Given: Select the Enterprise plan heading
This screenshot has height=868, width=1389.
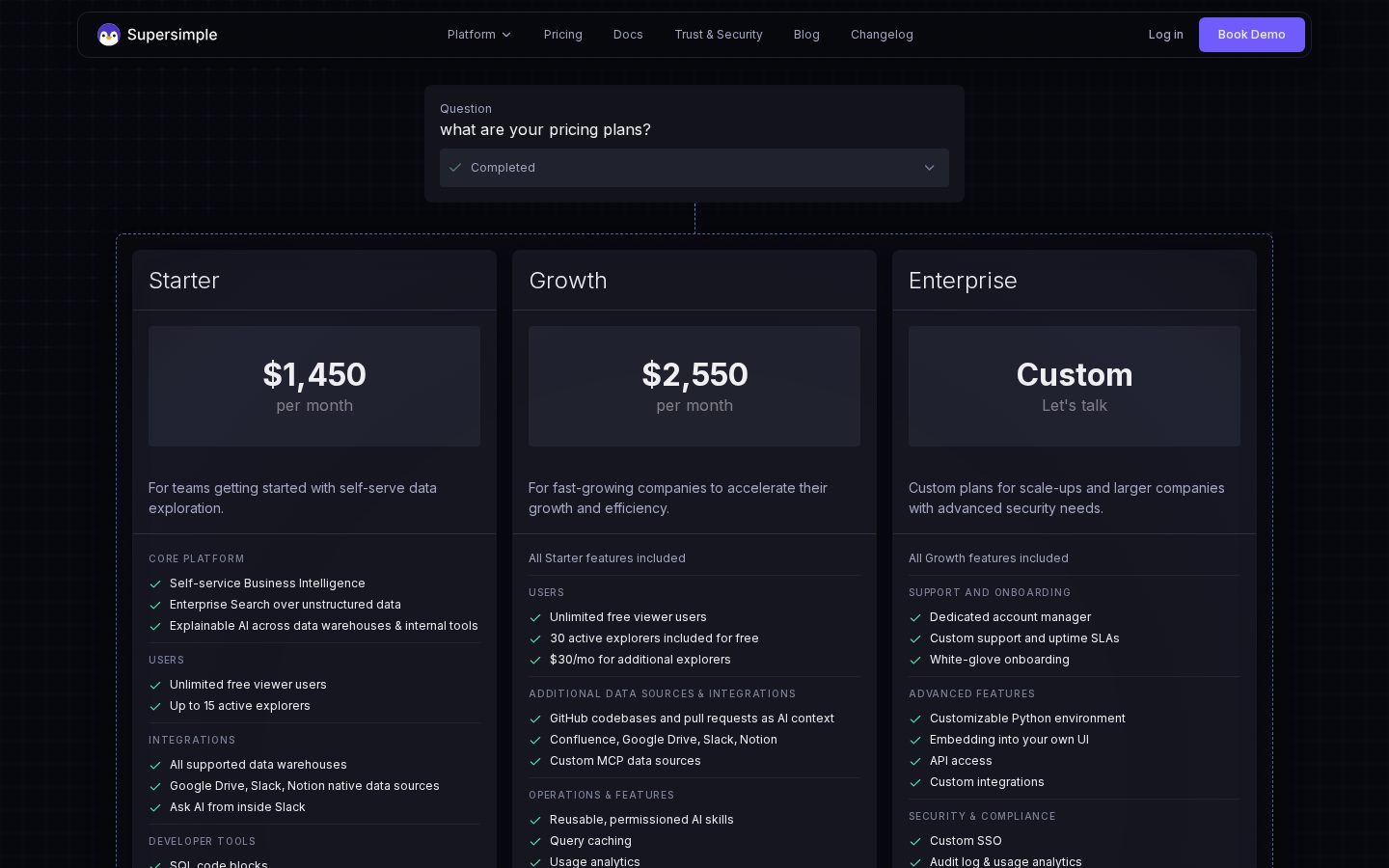Looking at the screenshot, I should pos(963,281).
